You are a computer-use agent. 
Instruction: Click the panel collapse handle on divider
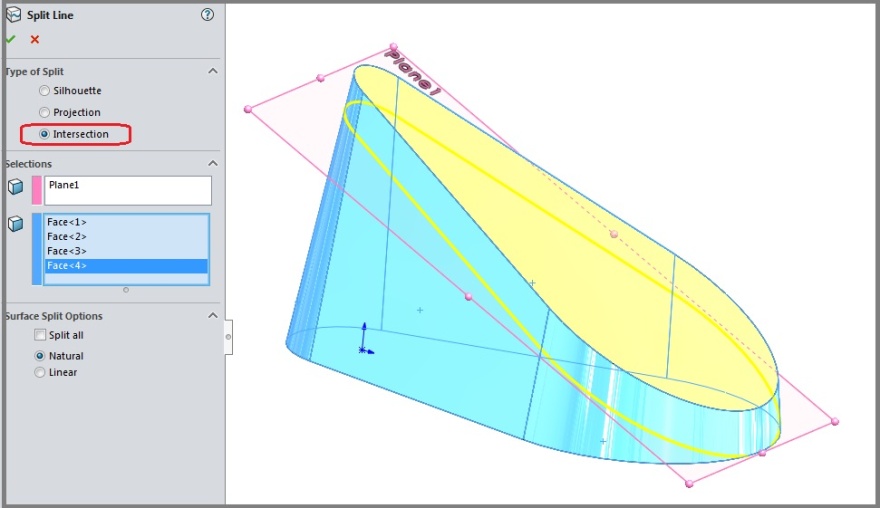[x=228, y=337]
